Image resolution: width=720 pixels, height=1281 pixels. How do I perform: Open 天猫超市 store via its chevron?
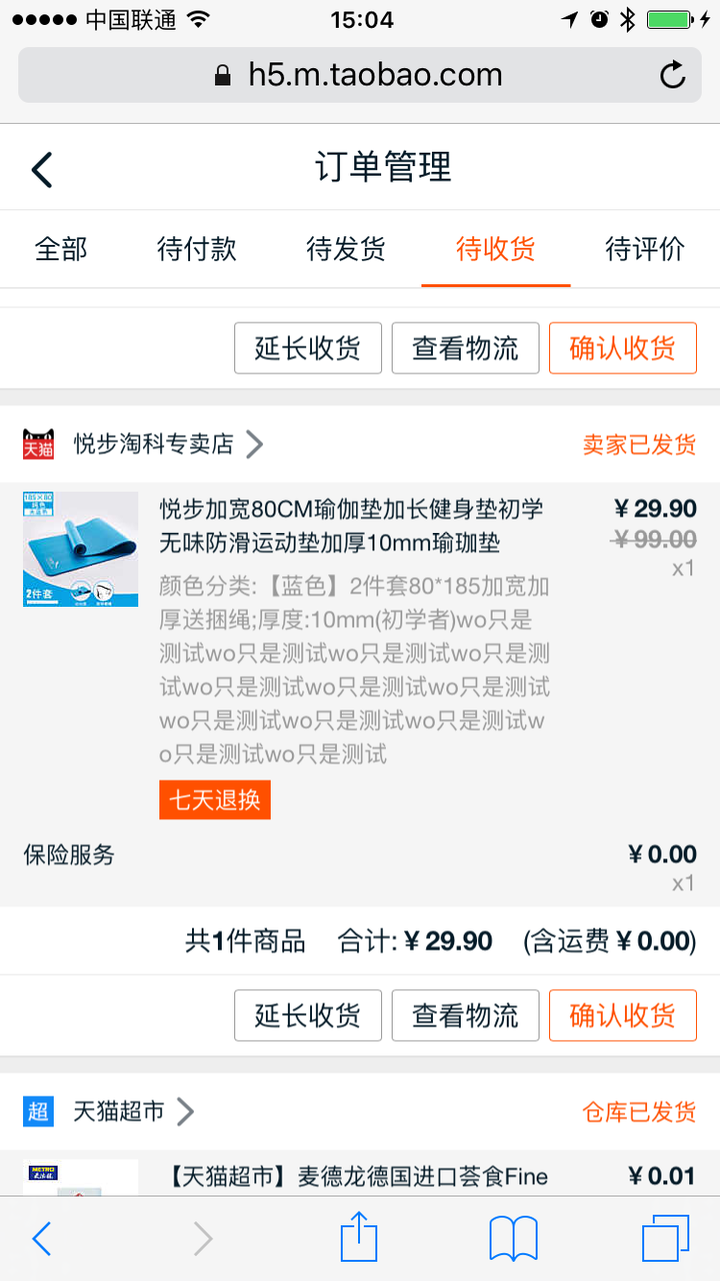pyautogui.click(x=186, y=1111)
